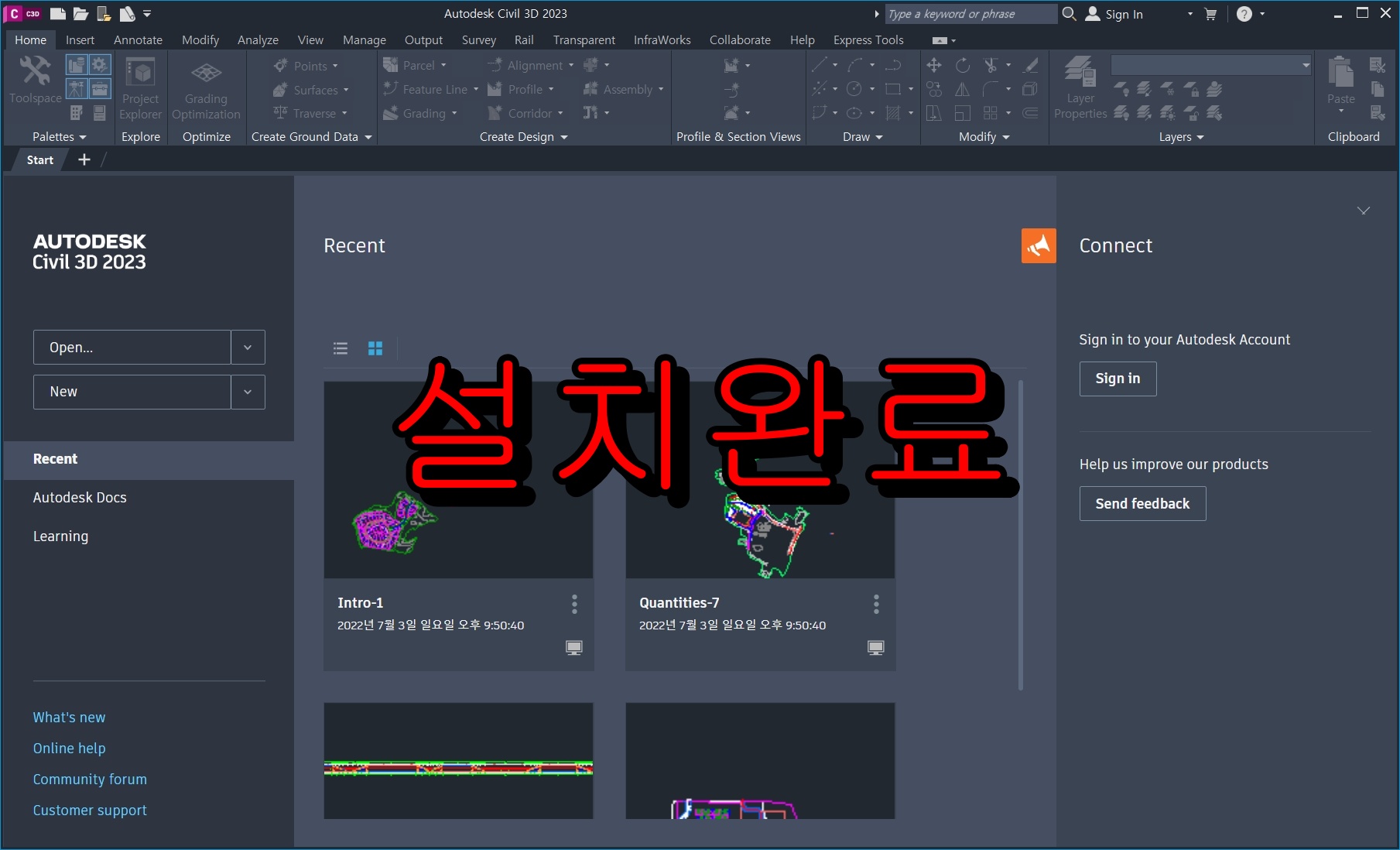The image size is (1400, 850).
Task: Select the Start document tab
Action: (40, 159)
